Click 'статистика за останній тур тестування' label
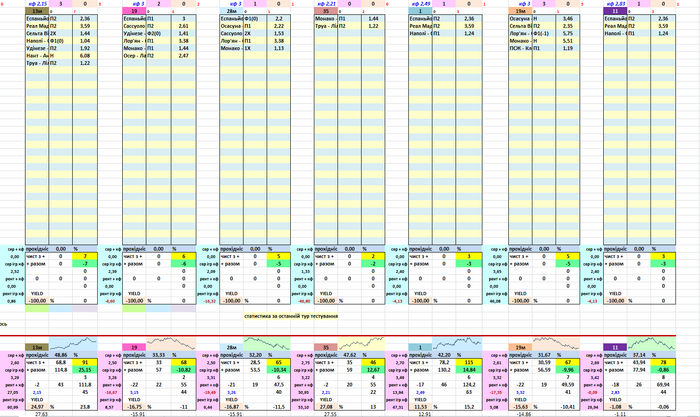 click(x=291, y=316)
